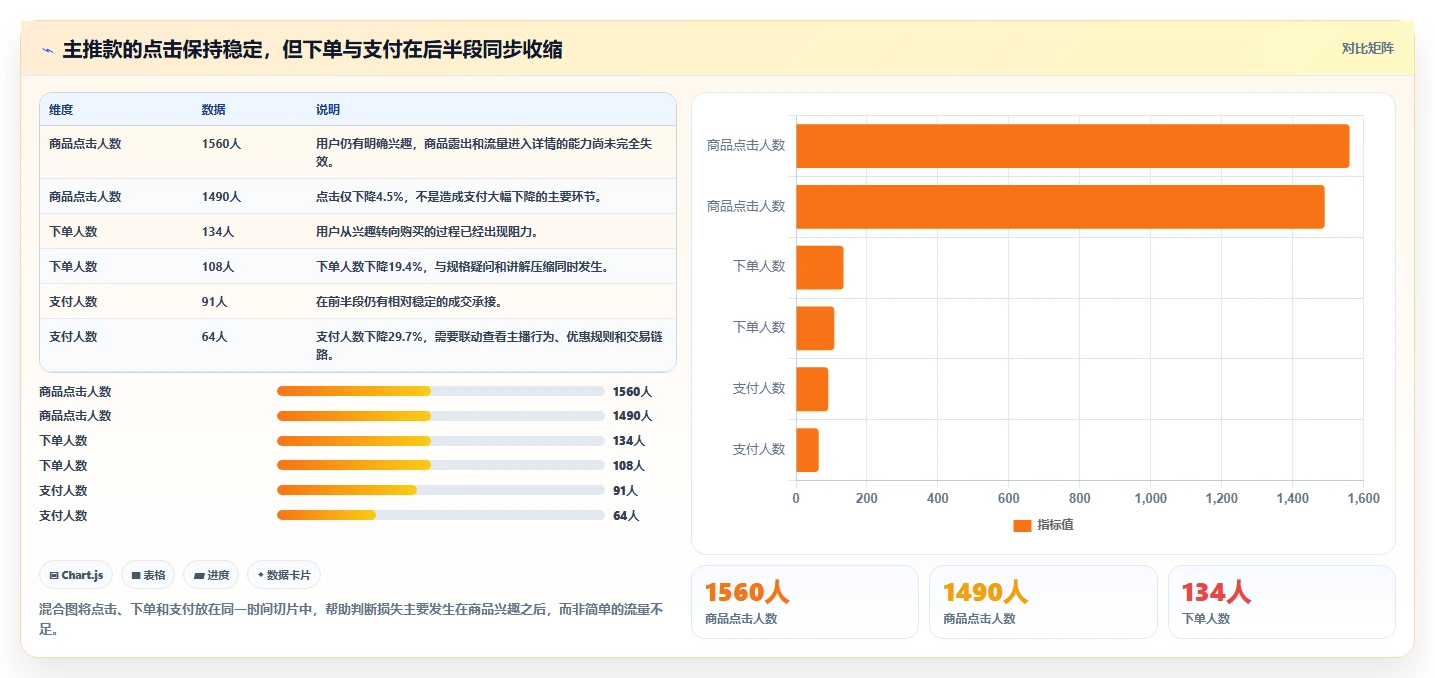Click the 数据卡片 tag
Screen dimensions: 1435x678
point(284,575)
